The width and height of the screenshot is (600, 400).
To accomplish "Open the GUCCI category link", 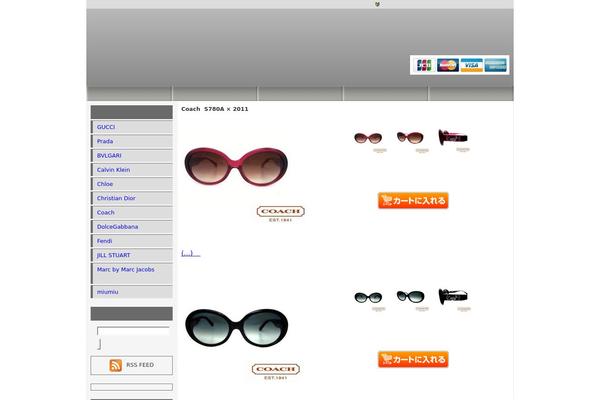I will click(x=106, y=127).
